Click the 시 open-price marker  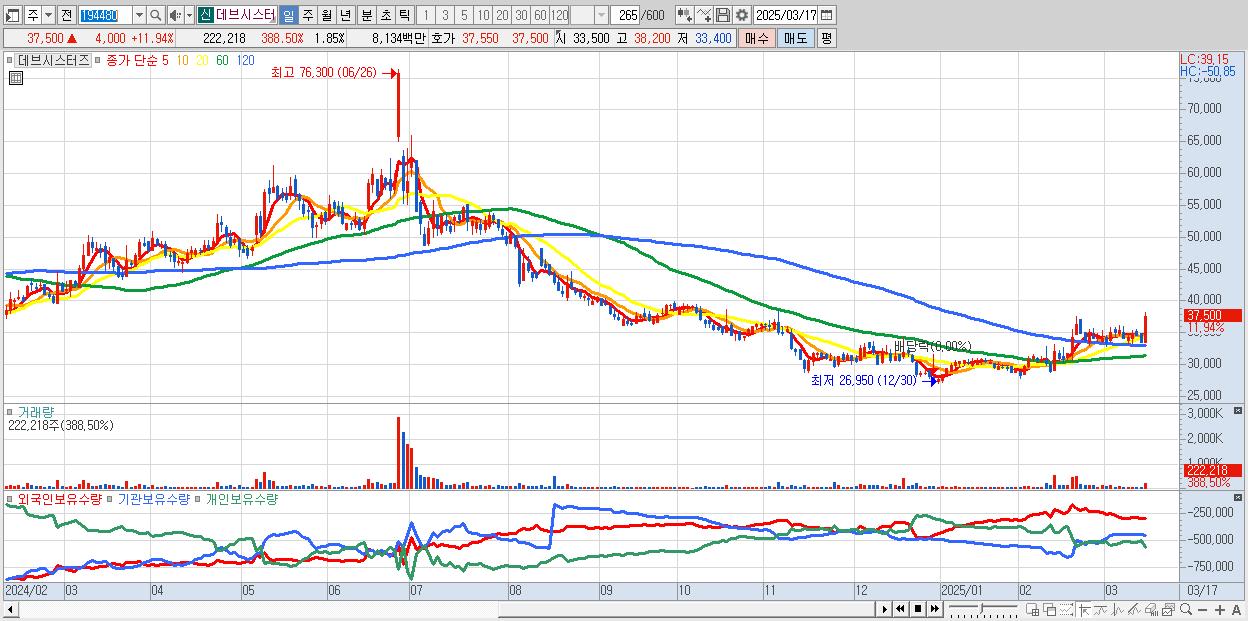click(x=561, y=38)
